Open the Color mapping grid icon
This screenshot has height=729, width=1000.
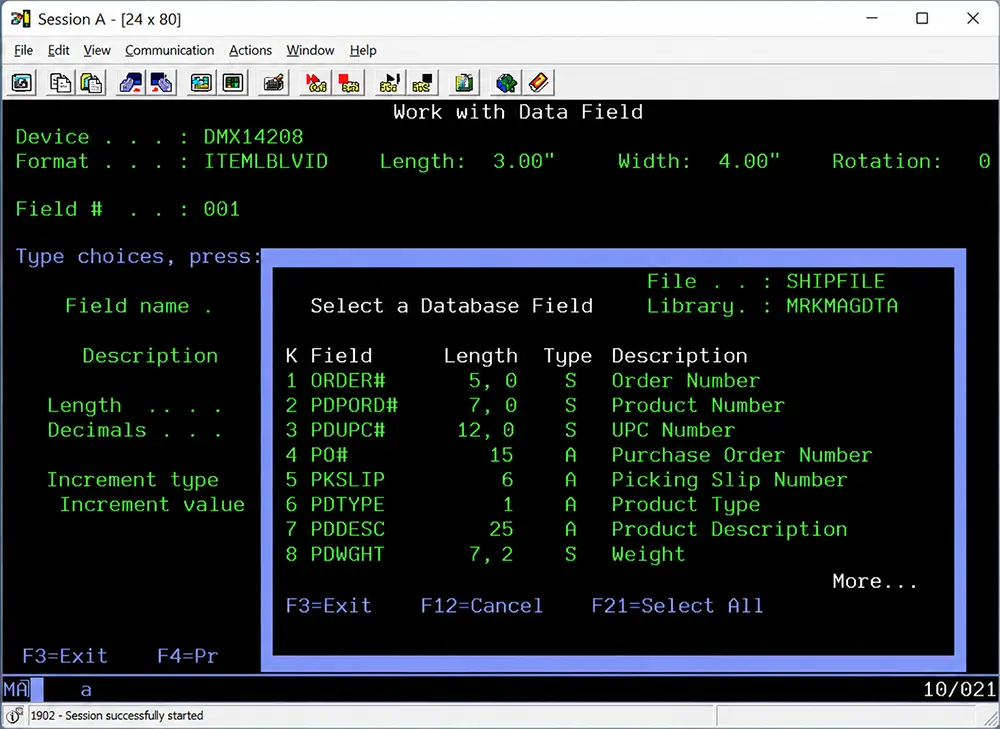(233, 83)
